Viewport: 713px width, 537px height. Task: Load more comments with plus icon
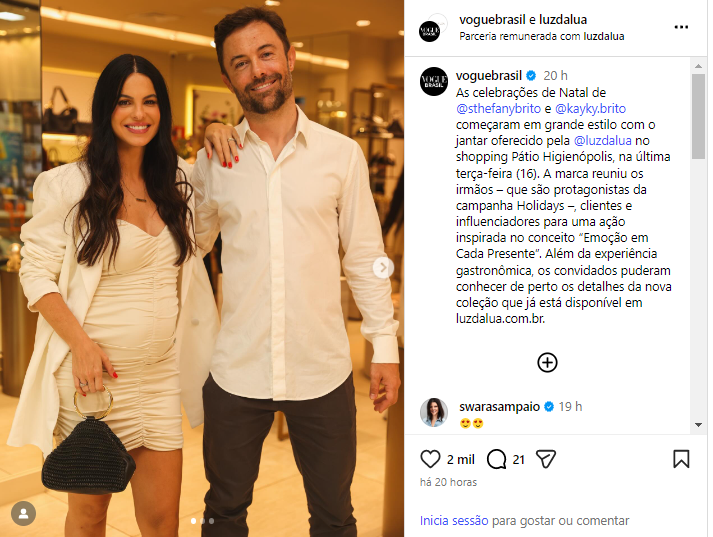point(547,362)
